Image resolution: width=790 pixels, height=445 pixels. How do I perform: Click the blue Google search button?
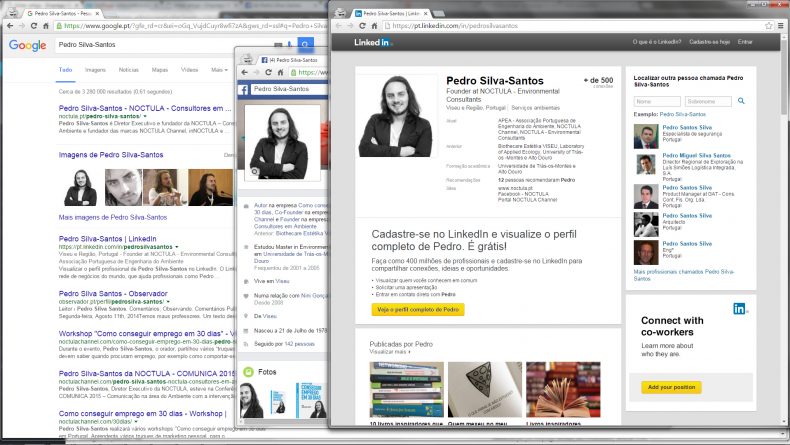(x=305, y=44)
